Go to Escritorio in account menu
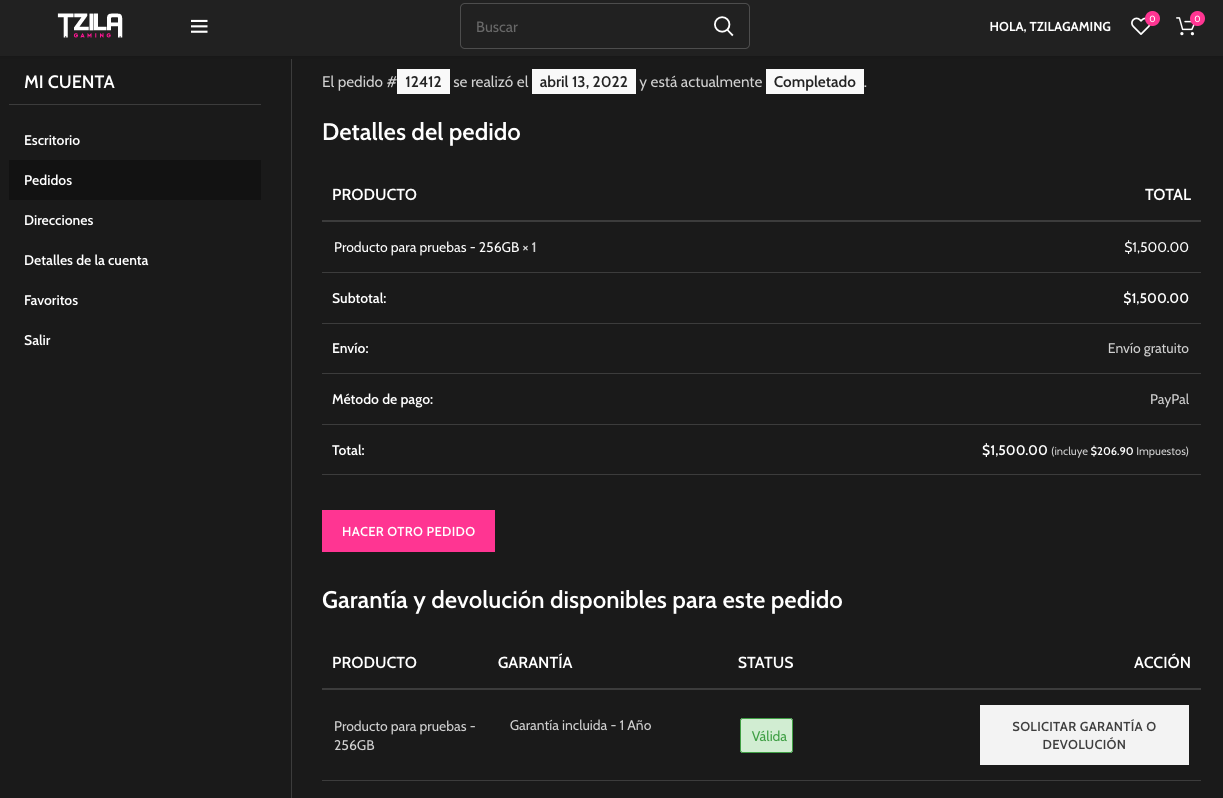 coord(52,140)
